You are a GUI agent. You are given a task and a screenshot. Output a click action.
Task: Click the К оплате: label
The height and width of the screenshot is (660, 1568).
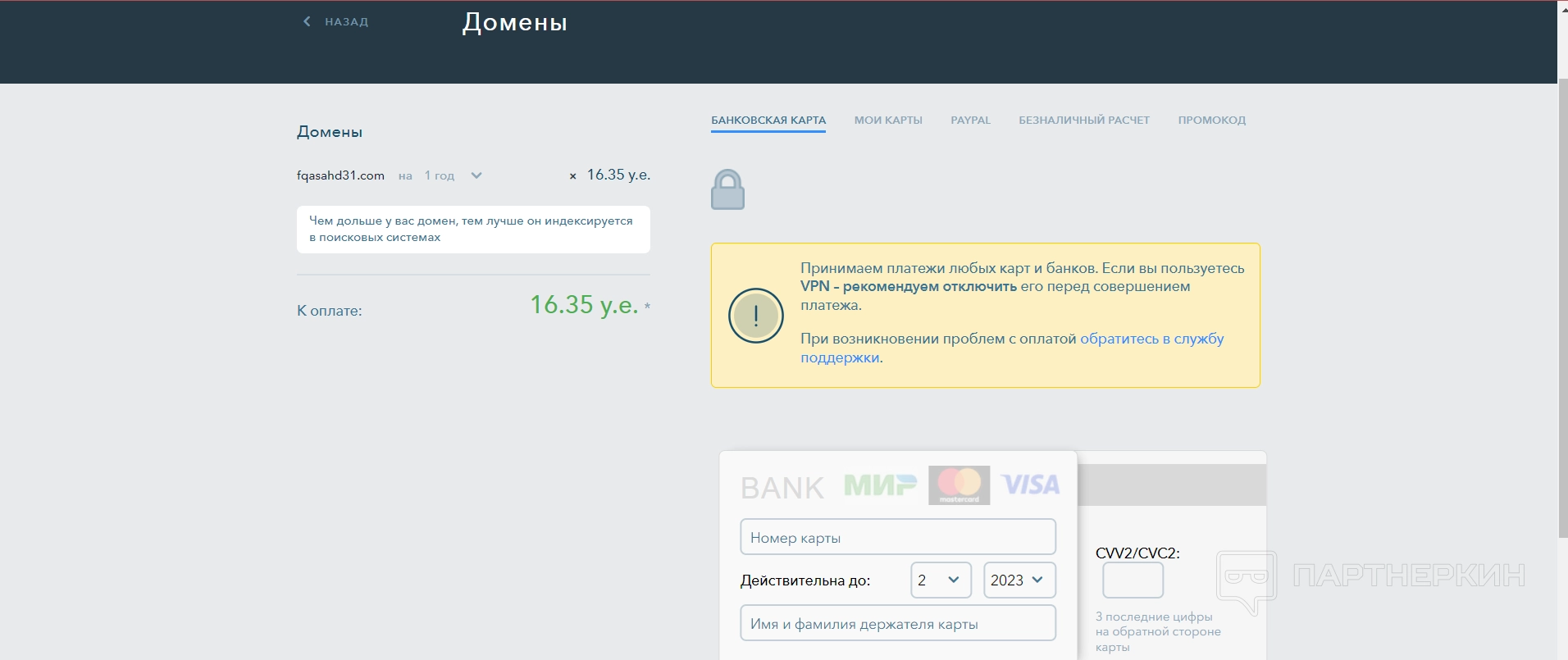(329, 311)
